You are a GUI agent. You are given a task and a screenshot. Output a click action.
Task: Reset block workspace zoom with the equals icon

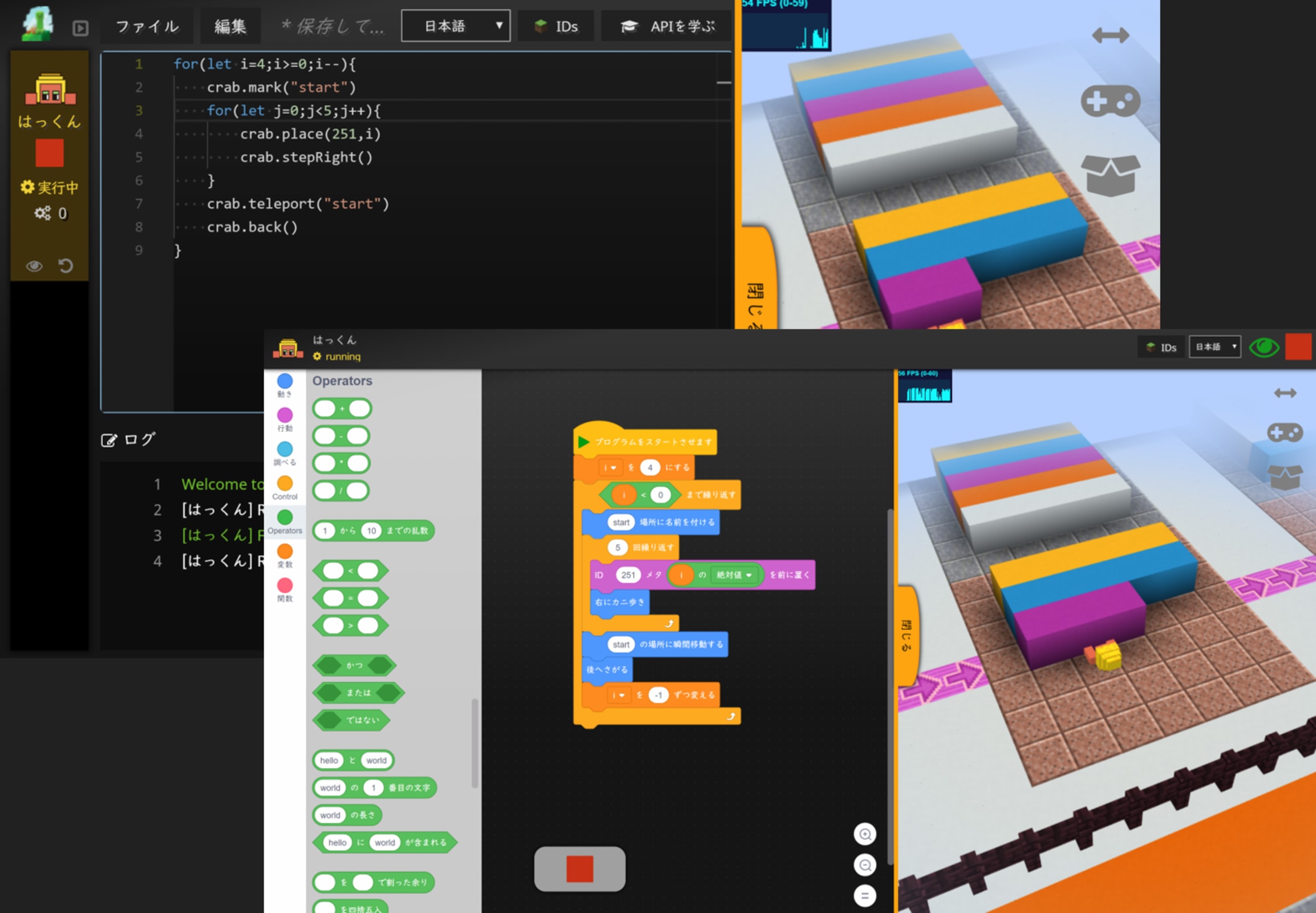[865, 895]
